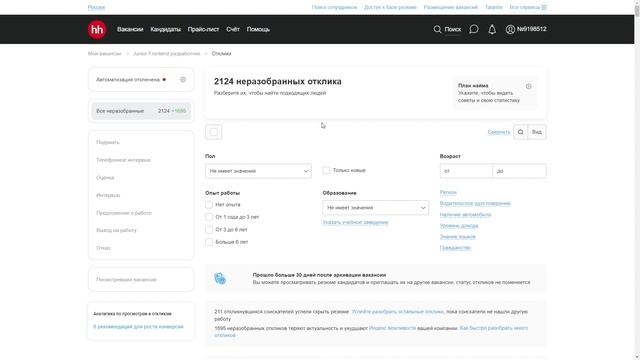Viewport: 640px width, 360px height.
Task: Click Водительское удостоверение filter link
Action: point(475,203)
